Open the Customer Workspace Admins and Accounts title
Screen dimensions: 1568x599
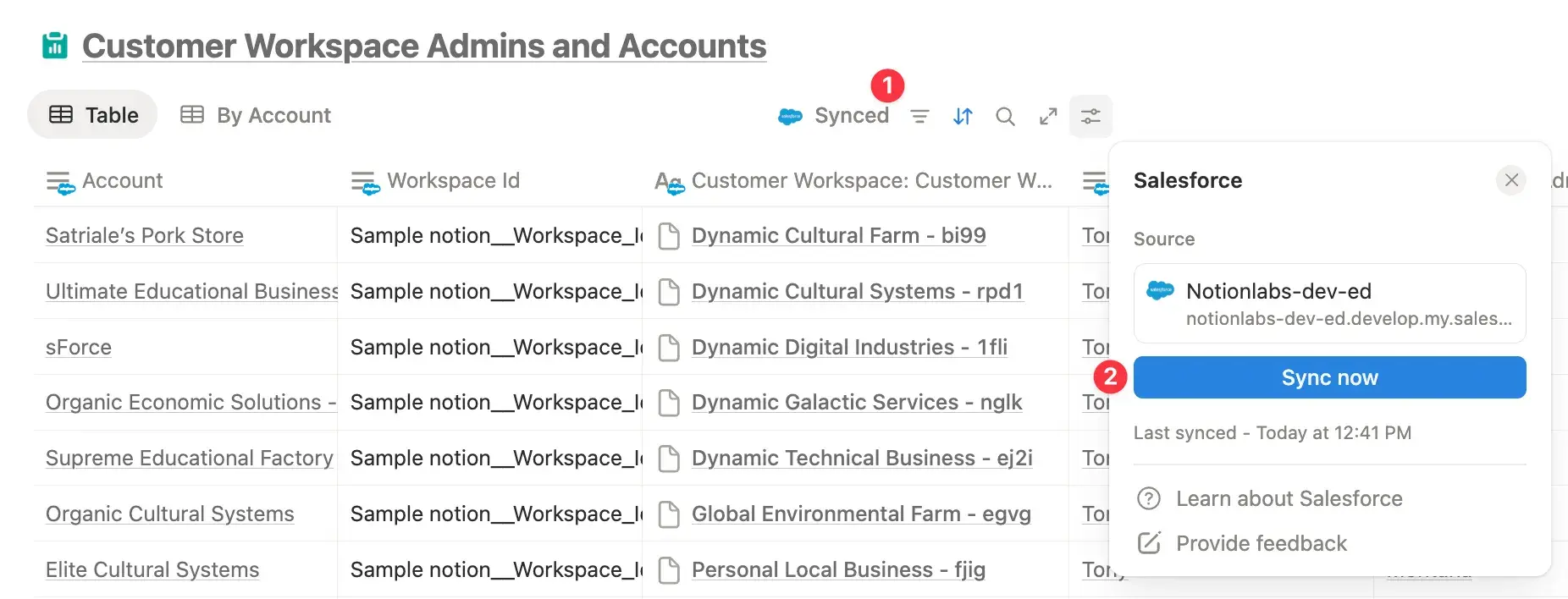424,46
